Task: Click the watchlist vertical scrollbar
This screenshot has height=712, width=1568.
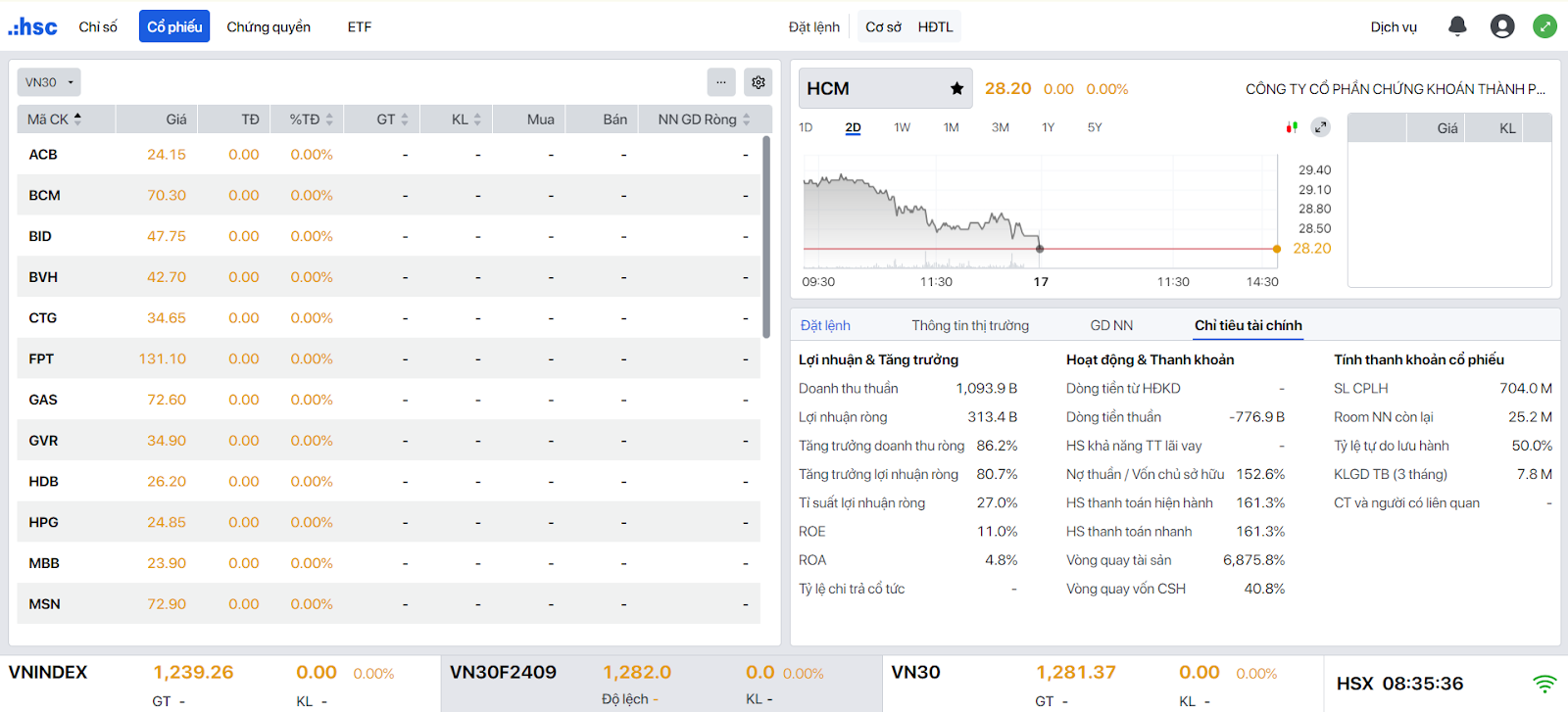Action: pos(765,237)
